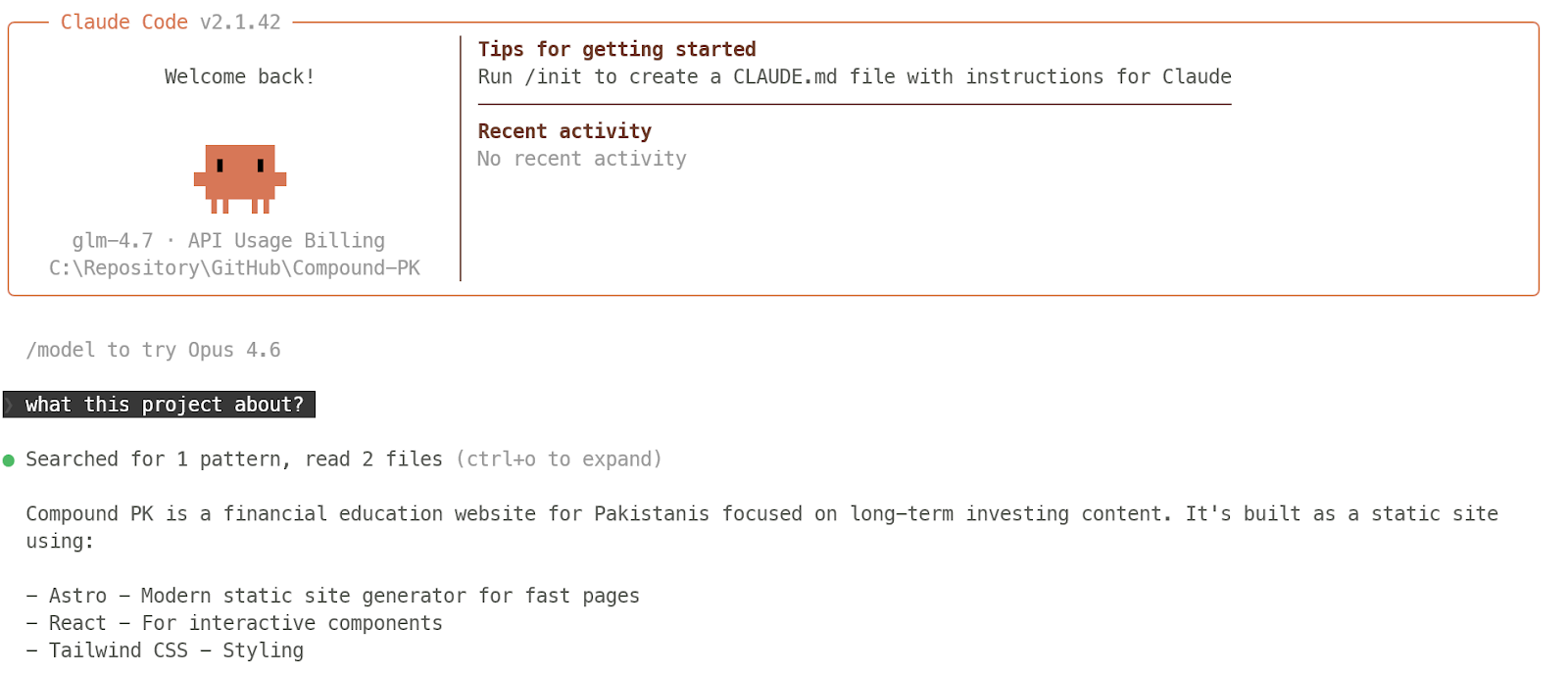Click the CLAUDE.md filename in the tip
This screenshot has width=1568, height=673.
(x=784, y=76)
